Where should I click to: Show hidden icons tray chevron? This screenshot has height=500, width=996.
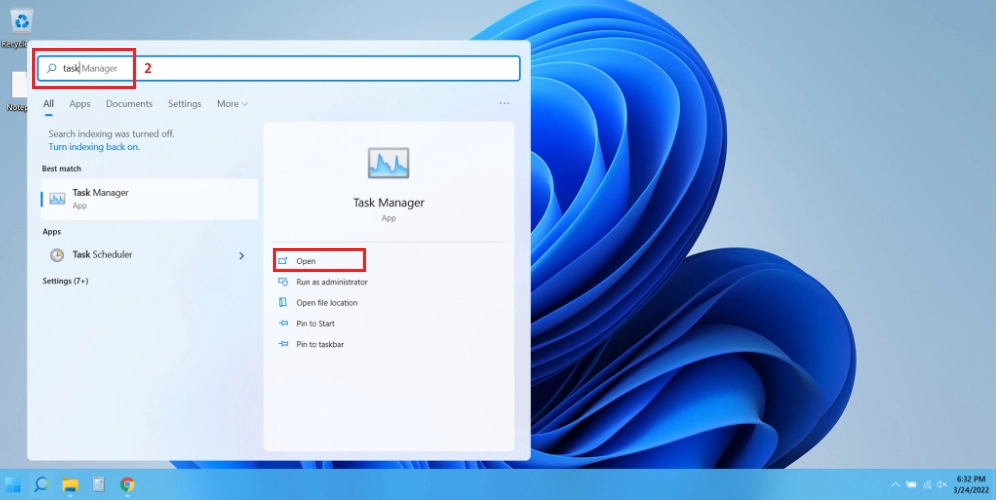(x=896, y=485)
